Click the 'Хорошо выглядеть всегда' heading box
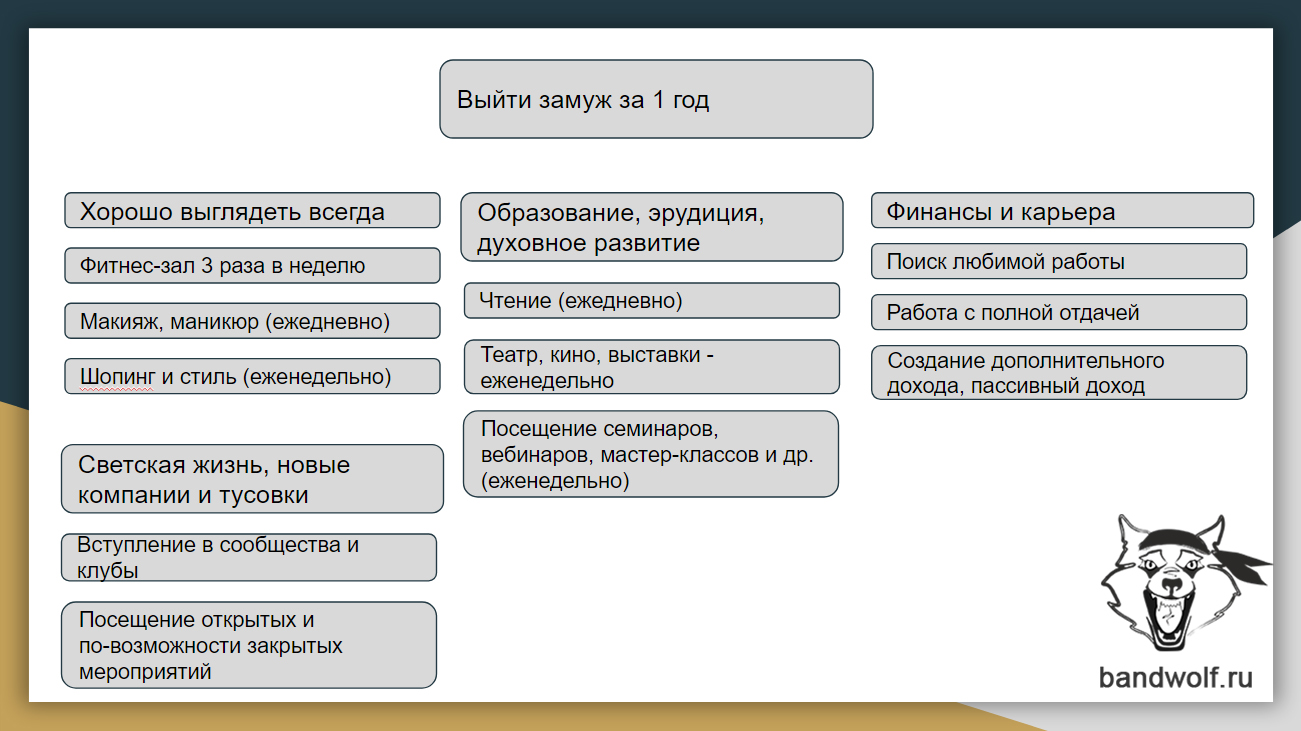The height and width of the screenshot is (731, 1301). (x=252, y=211)
